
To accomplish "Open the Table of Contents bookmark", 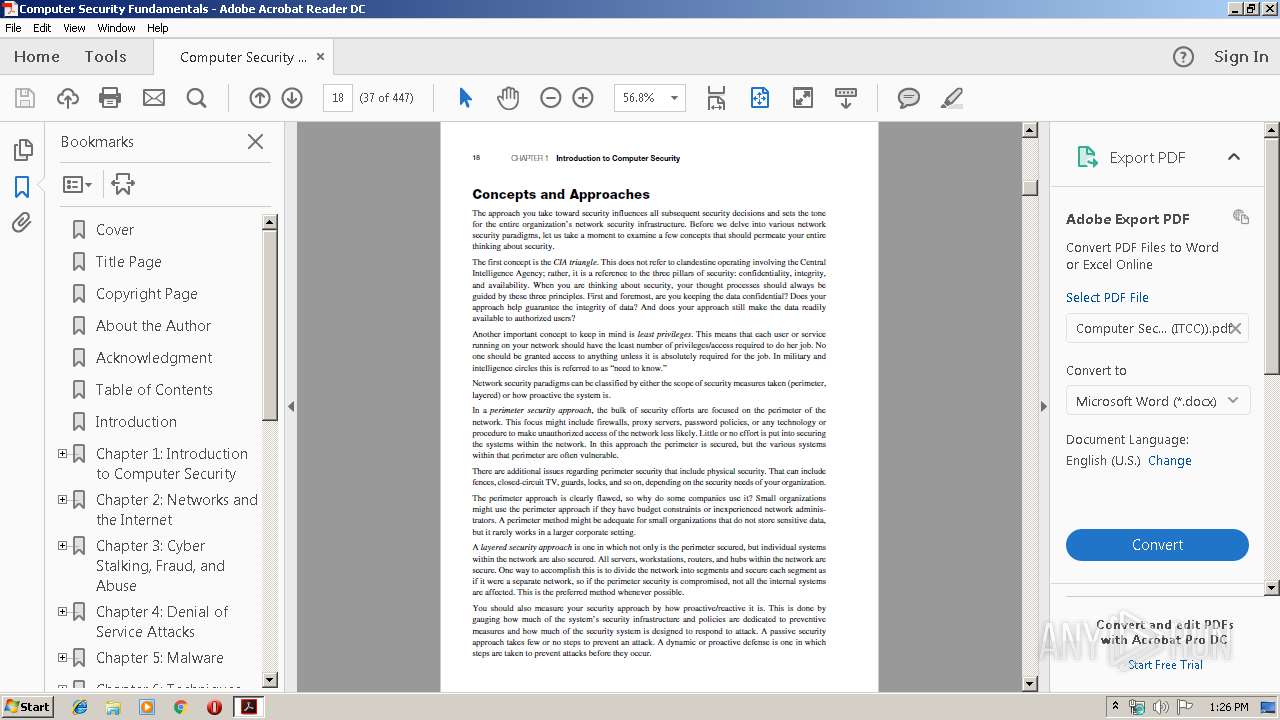I will [x=154, y=390].
